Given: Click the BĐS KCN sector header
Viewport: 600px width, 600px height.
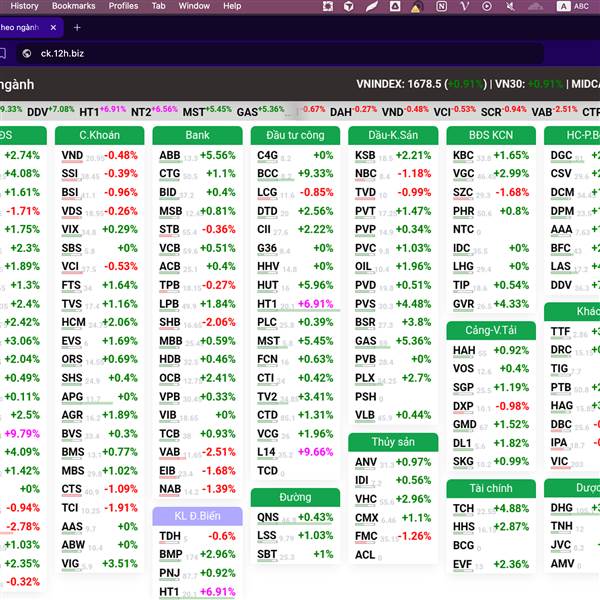Looking at the screenshot, I should (x=491, y=135).
